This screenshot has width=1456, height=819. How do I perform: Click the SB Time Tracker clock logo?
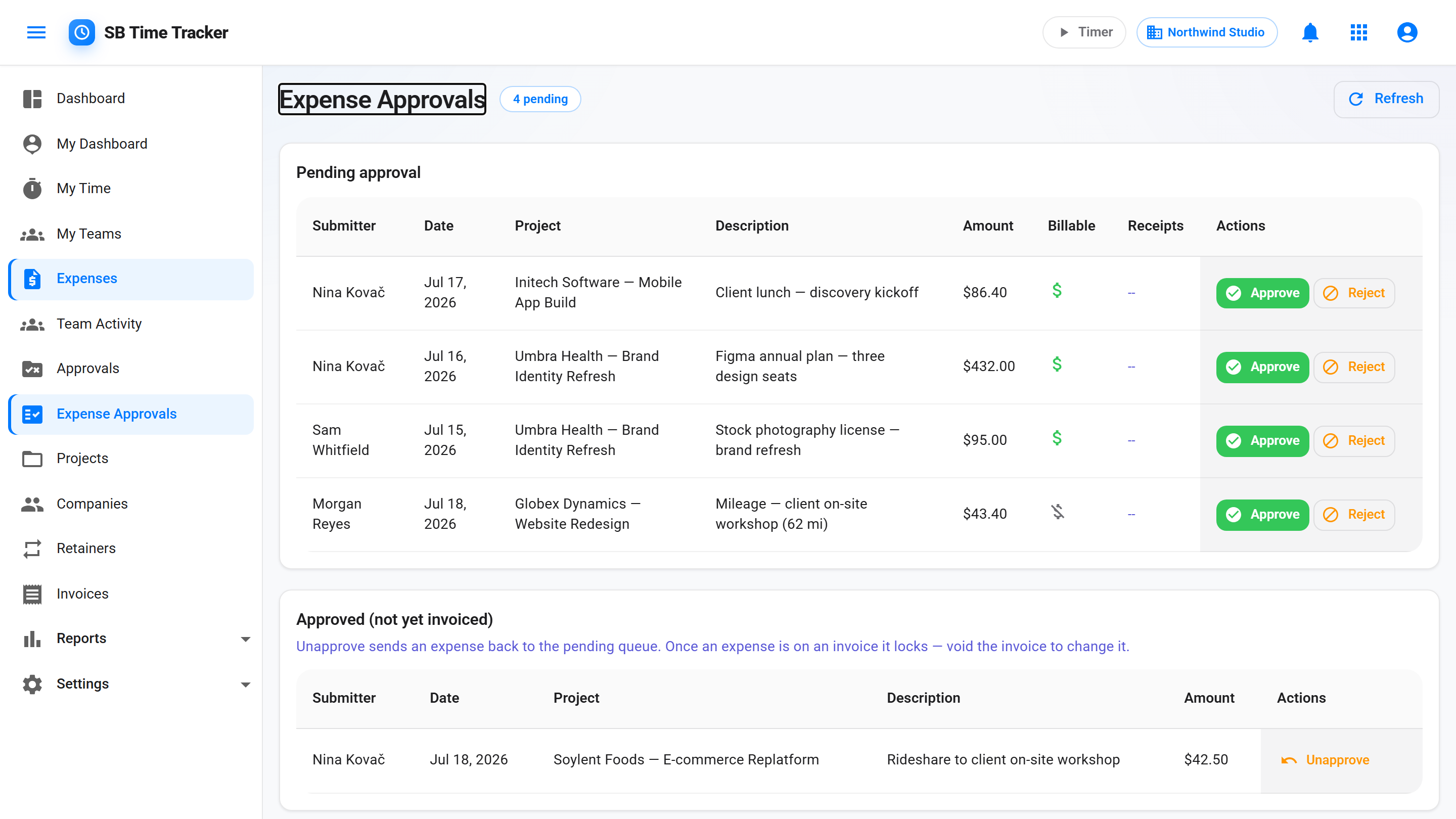(x=82, y=32)
